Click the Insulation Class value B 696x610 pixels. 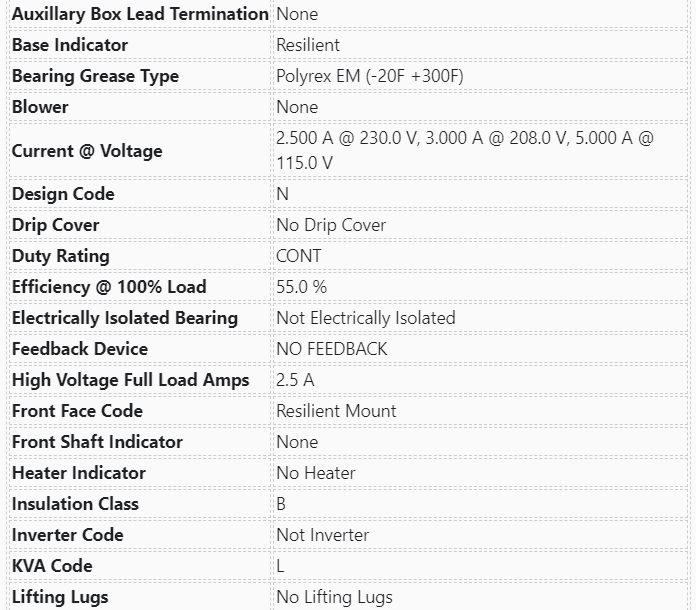[x=281, y=504]
